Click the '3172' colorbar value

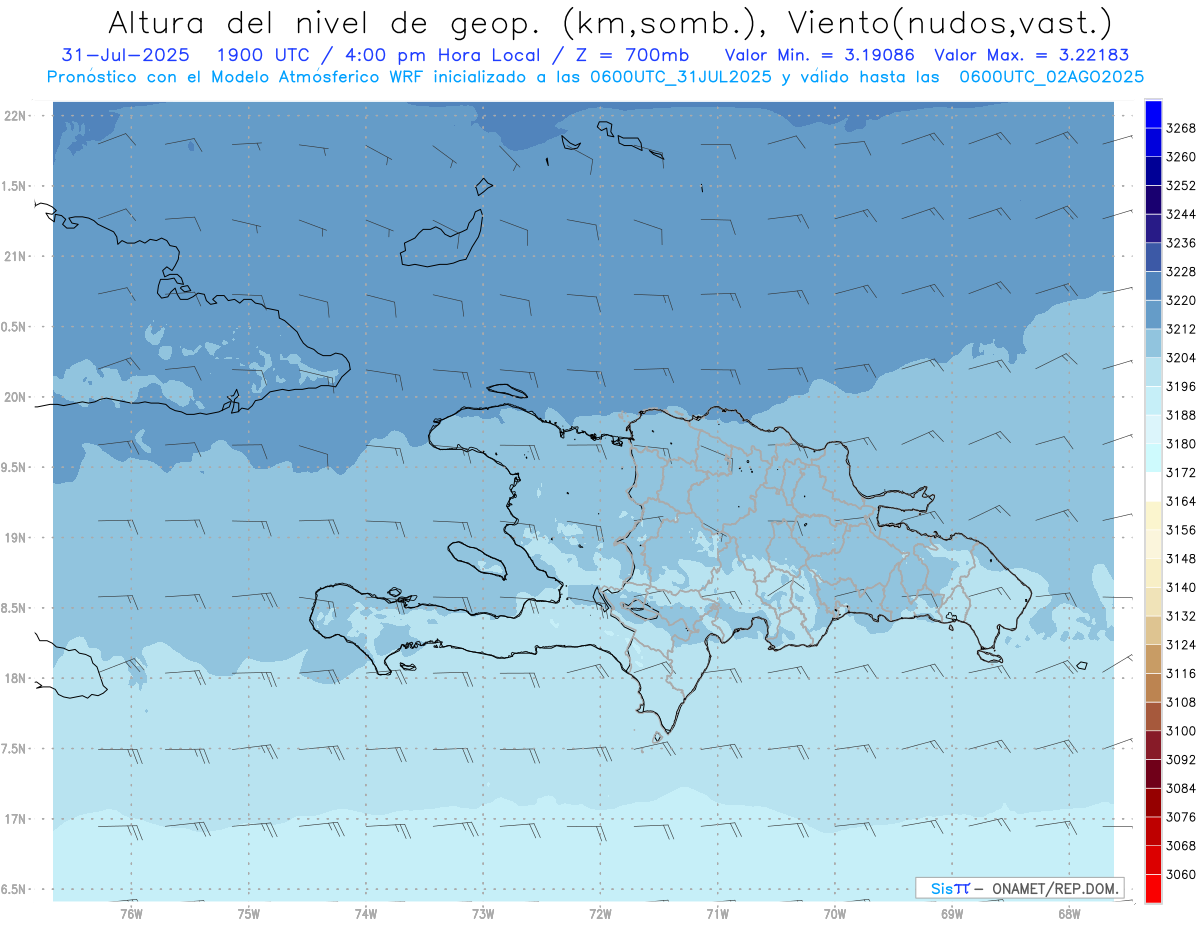coord(1181,472)
